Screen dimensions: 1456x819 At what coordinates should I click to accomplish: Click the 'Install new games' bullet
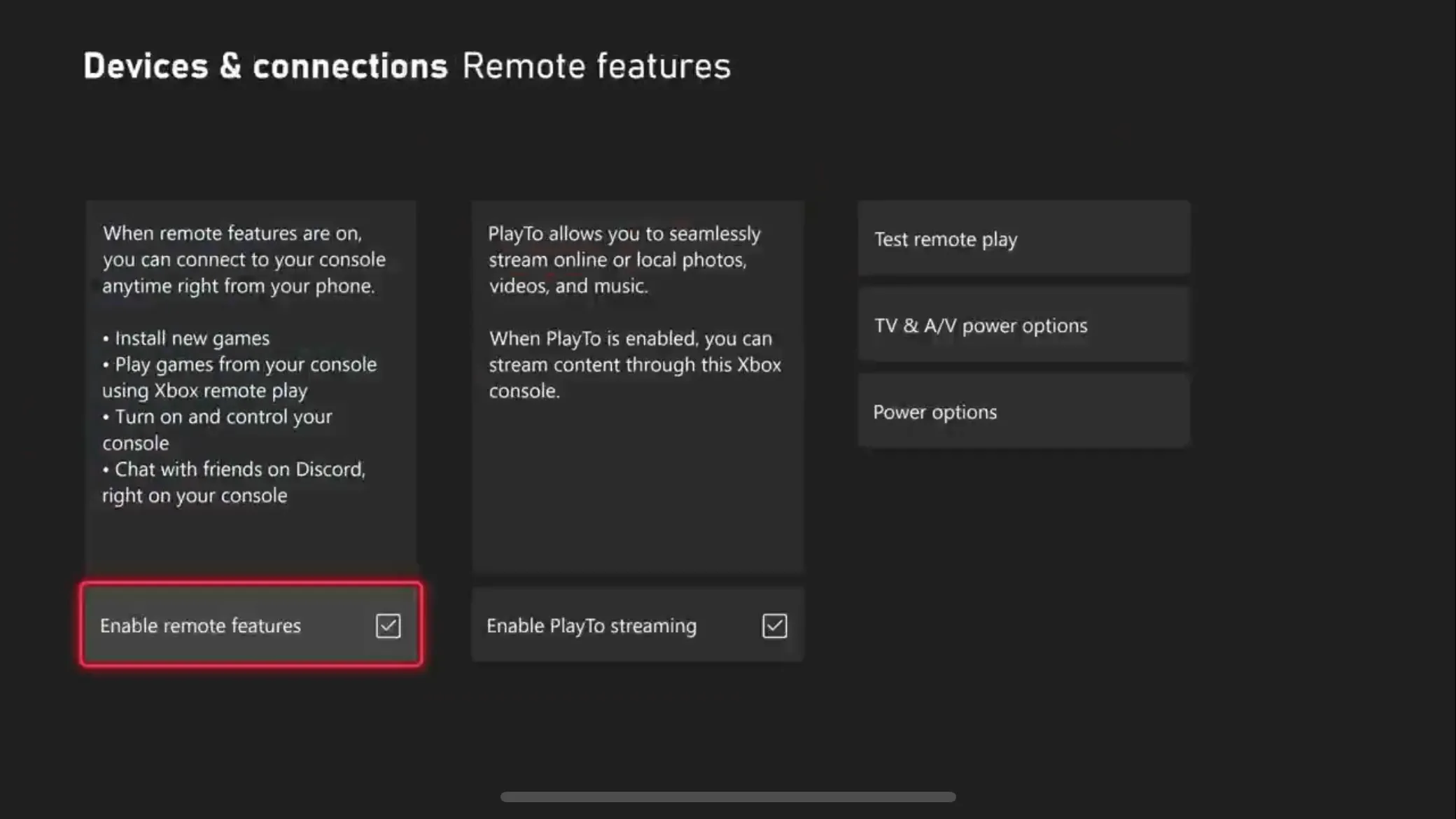(x=192, y=338)
